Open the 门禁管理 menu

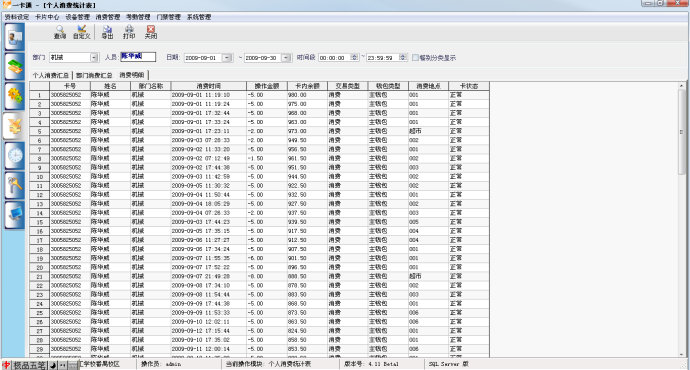(169, 17)
